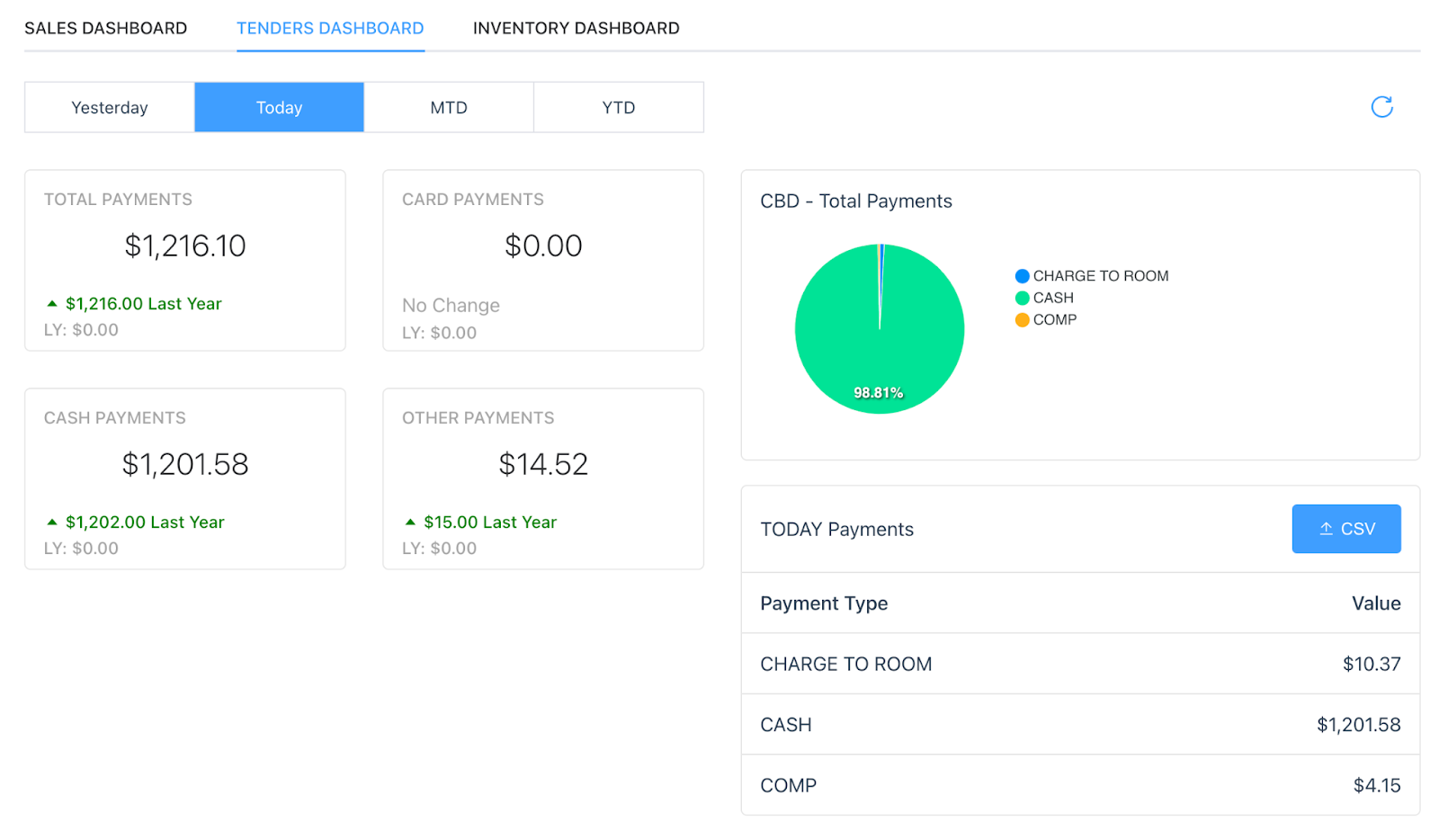Open the Inventory Dashboard tab
The height and width of the screenshot is (840, 1439).
point(576,29)
